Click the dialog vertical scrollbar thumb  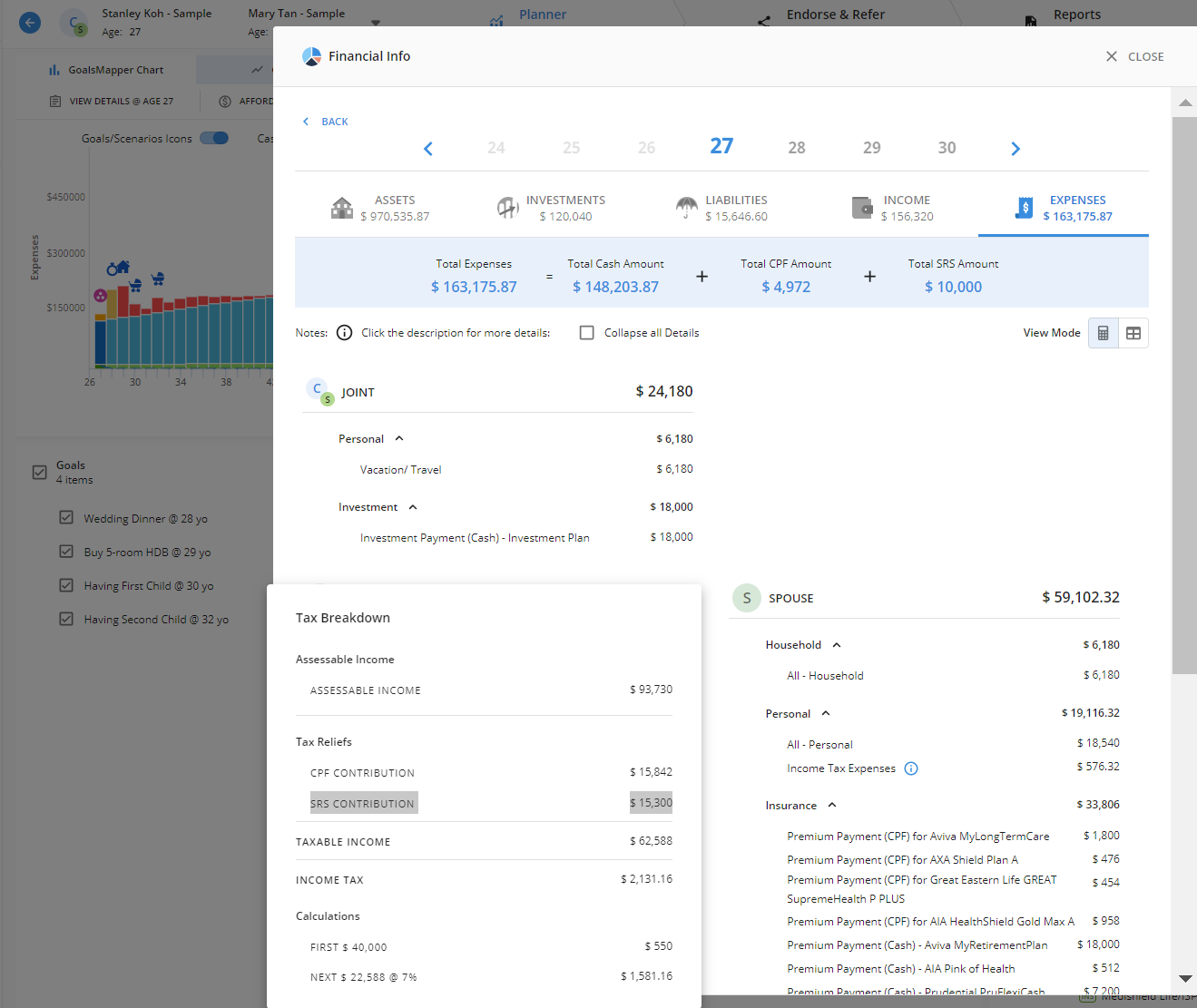point(1184,396)
